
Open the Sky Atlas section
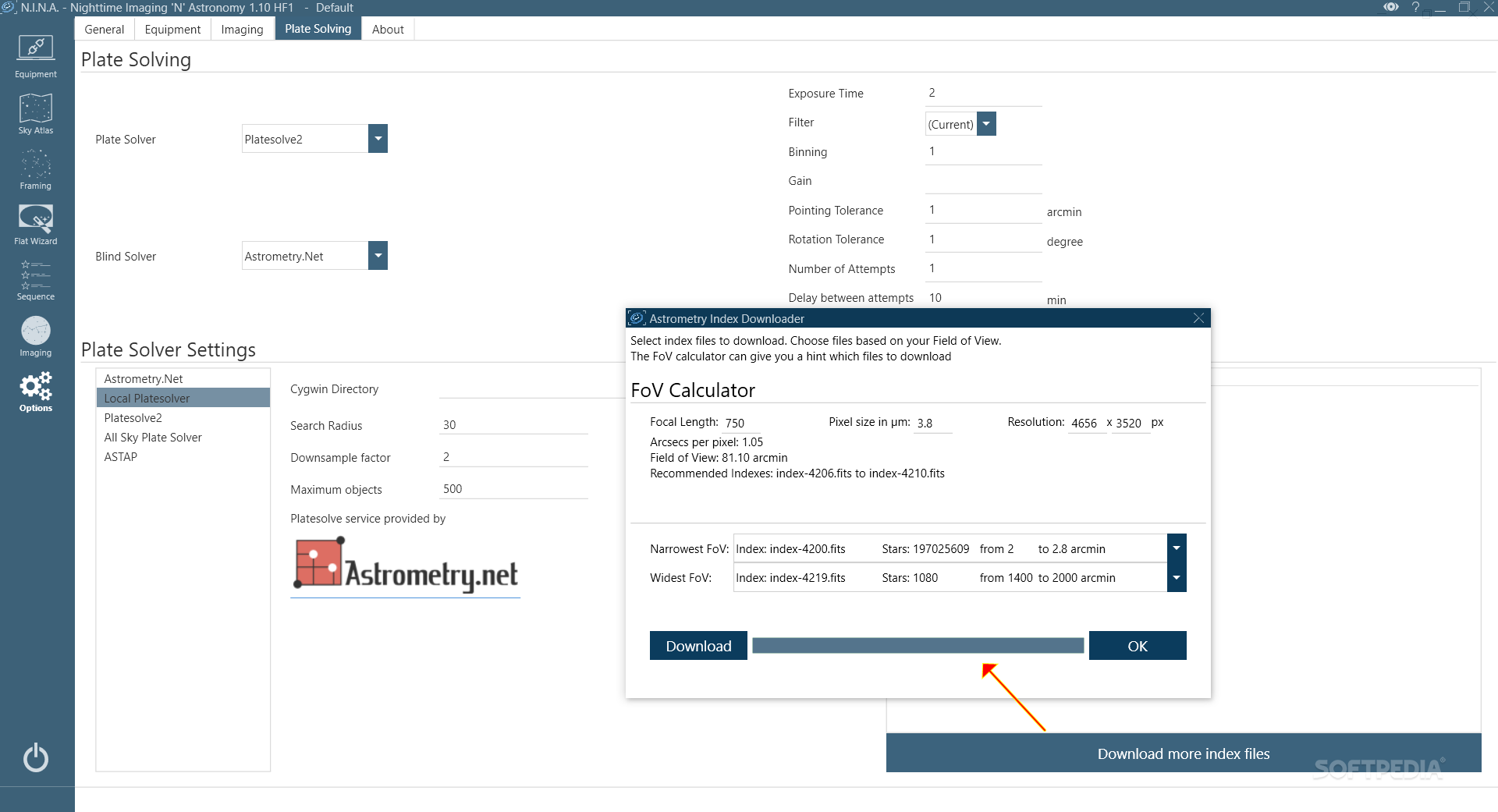point(36,113)
